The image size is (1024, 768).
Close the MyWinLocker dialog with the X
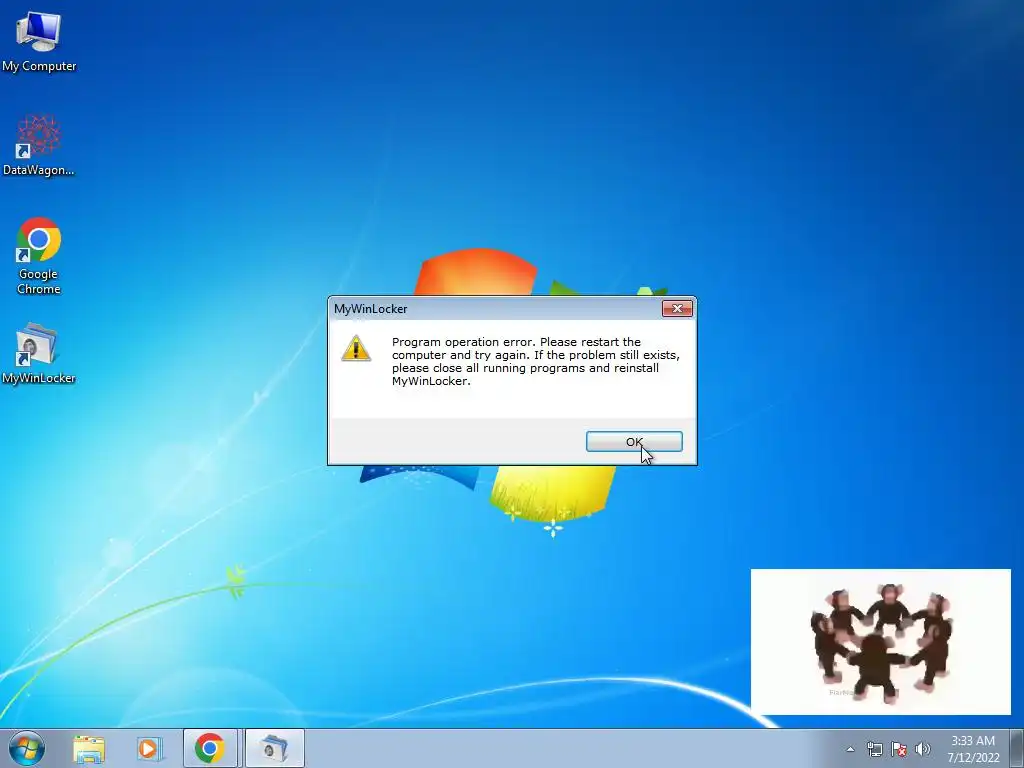pos(677,308)
